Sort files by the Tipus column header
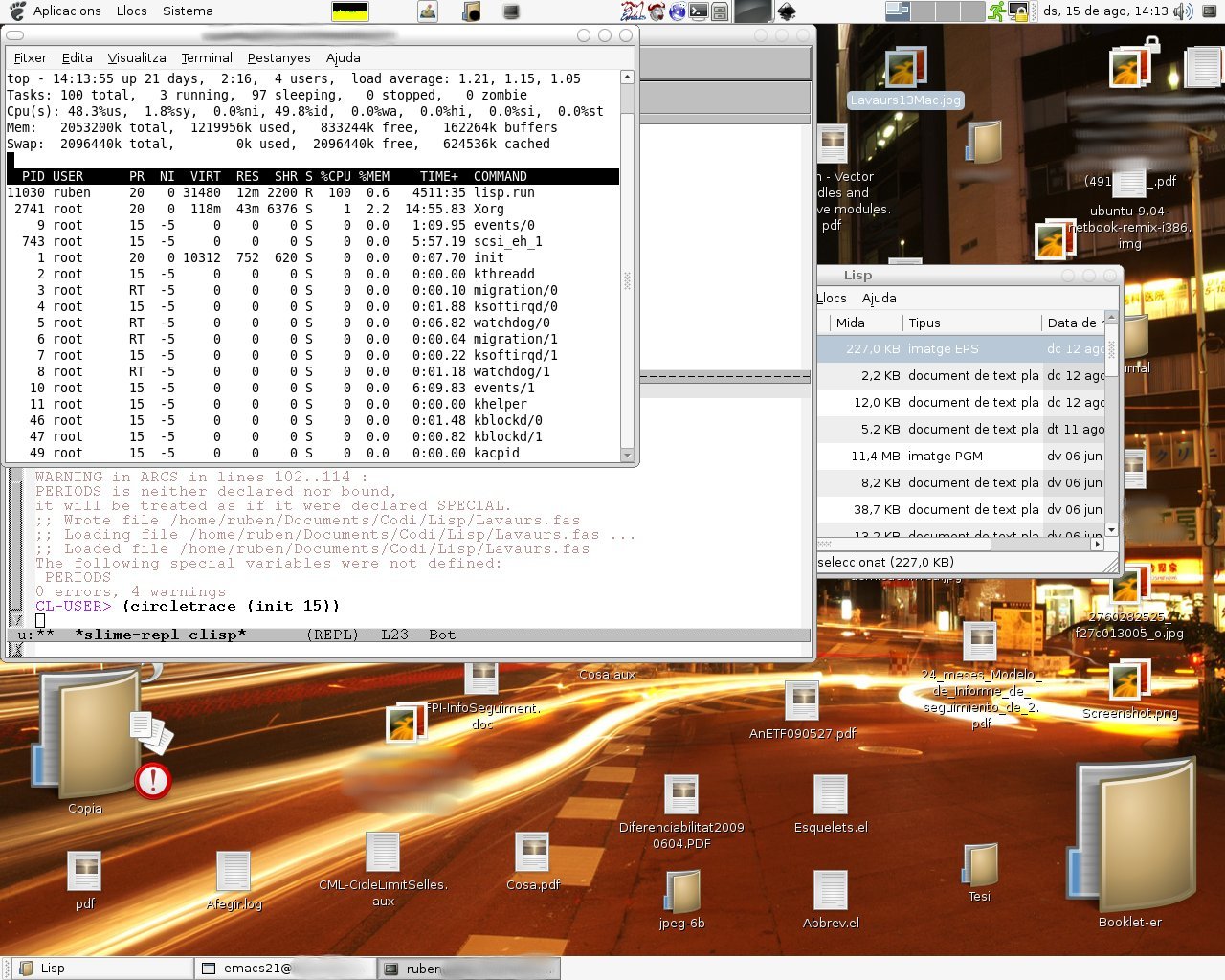Viewport: 1225px width, 980px height. 971,323
